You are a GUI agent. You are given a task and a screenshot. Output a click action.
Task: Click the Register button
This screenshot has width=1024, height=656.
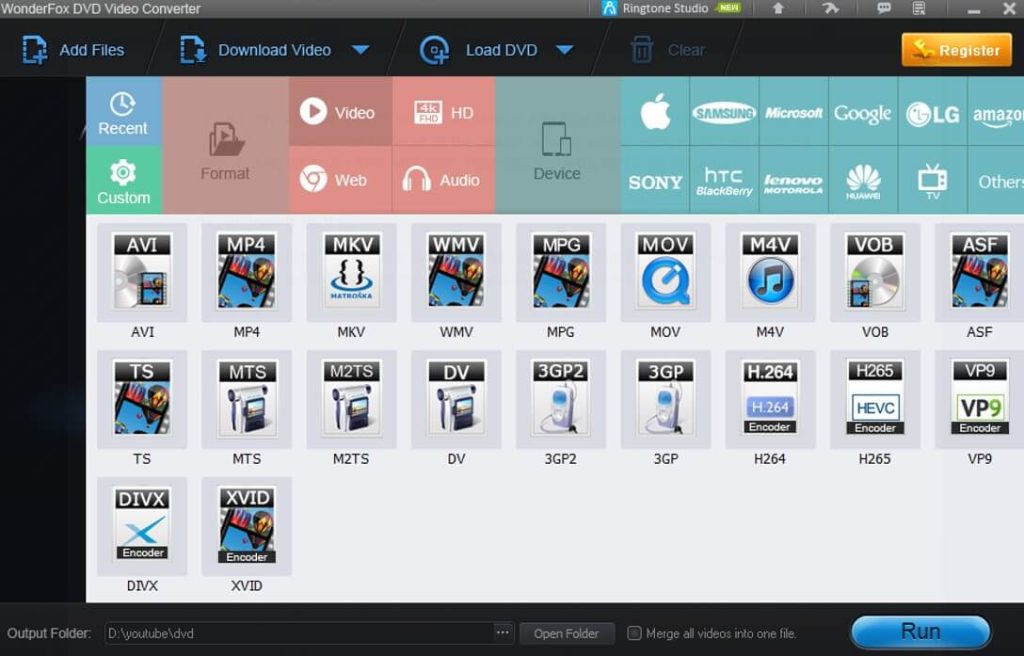(956, 50)
